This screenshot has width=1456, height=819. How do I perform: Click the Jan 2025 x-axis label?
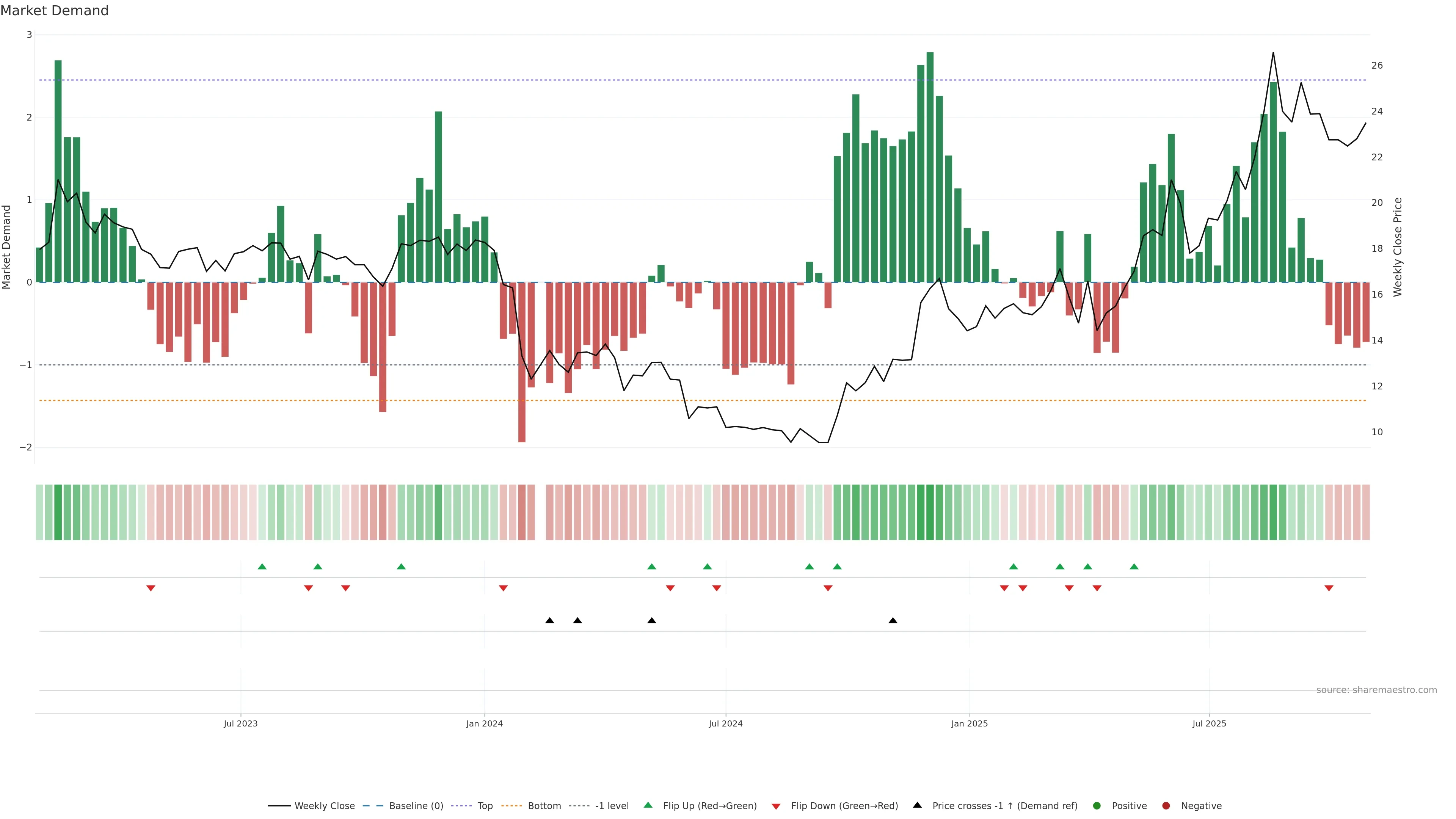(970, 723)
